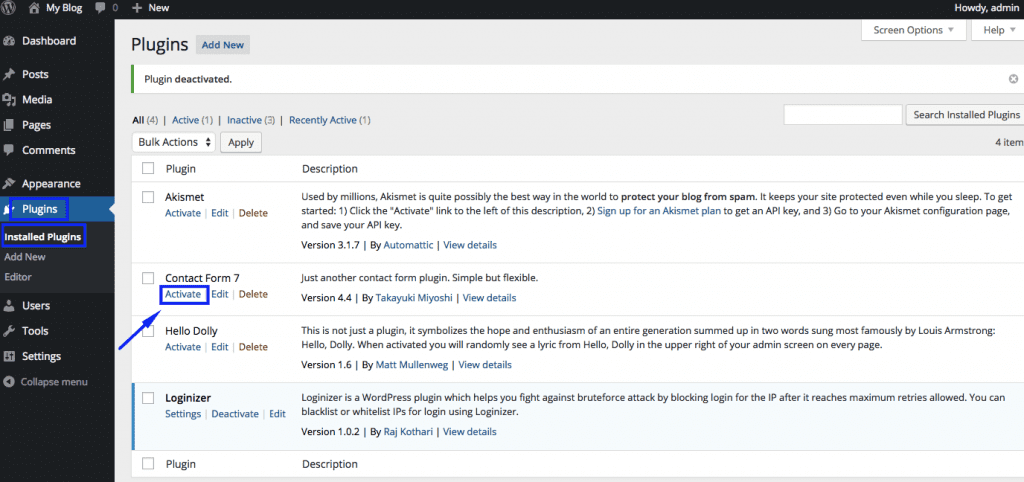Screen dimensions: 1024x482
Task: Click the Pages icon in sidebar
Action: point(9,125)
